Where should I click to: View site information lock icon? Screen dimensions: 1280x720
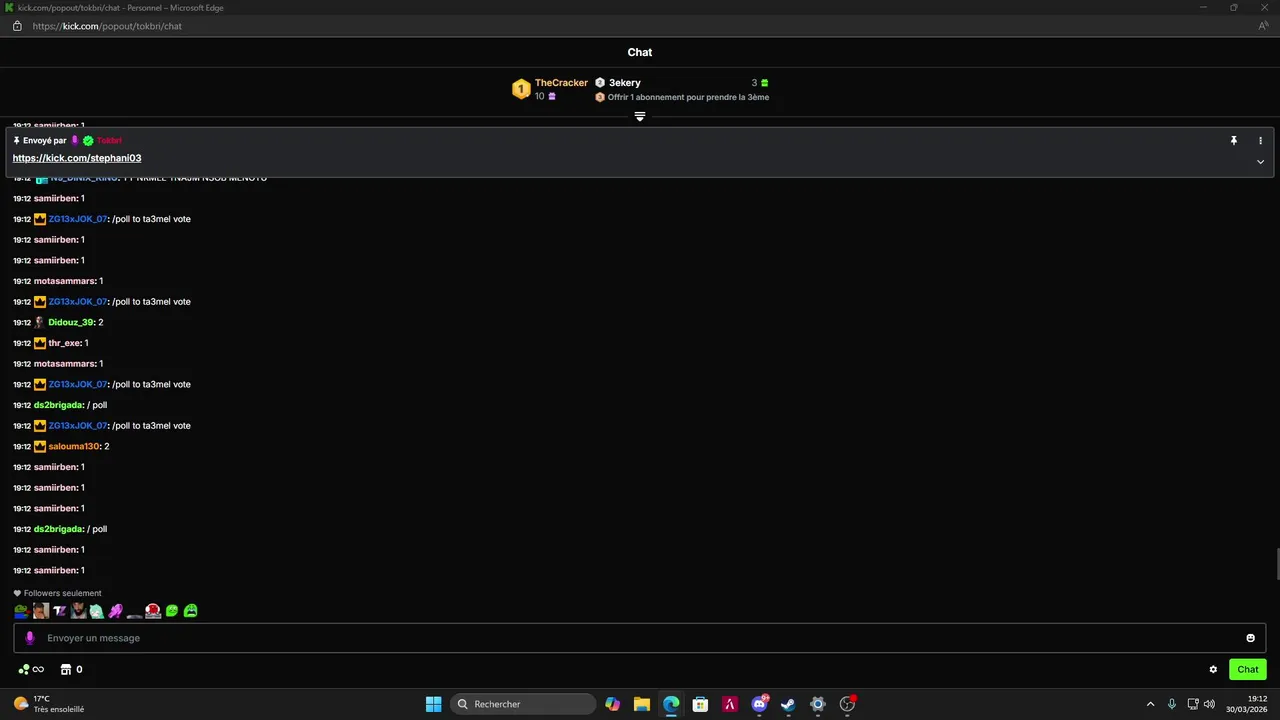[17, 26]
